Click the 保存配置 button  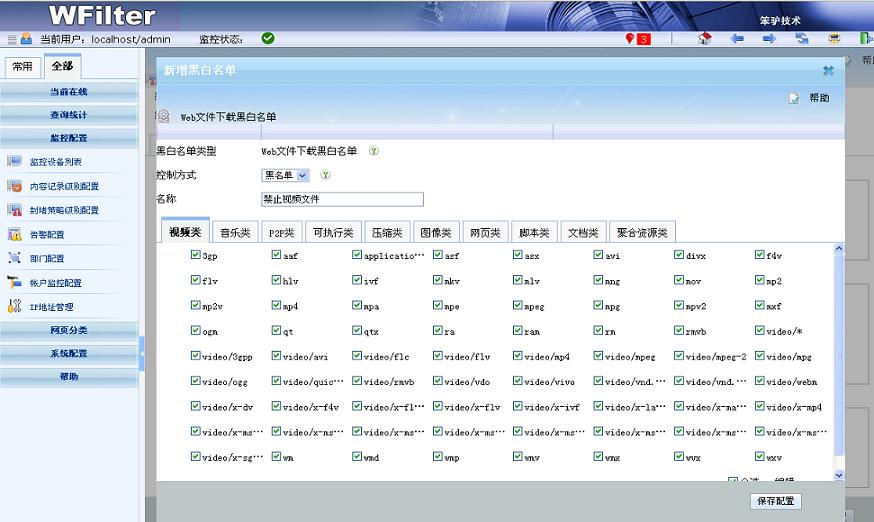click(x=775, y=501)
